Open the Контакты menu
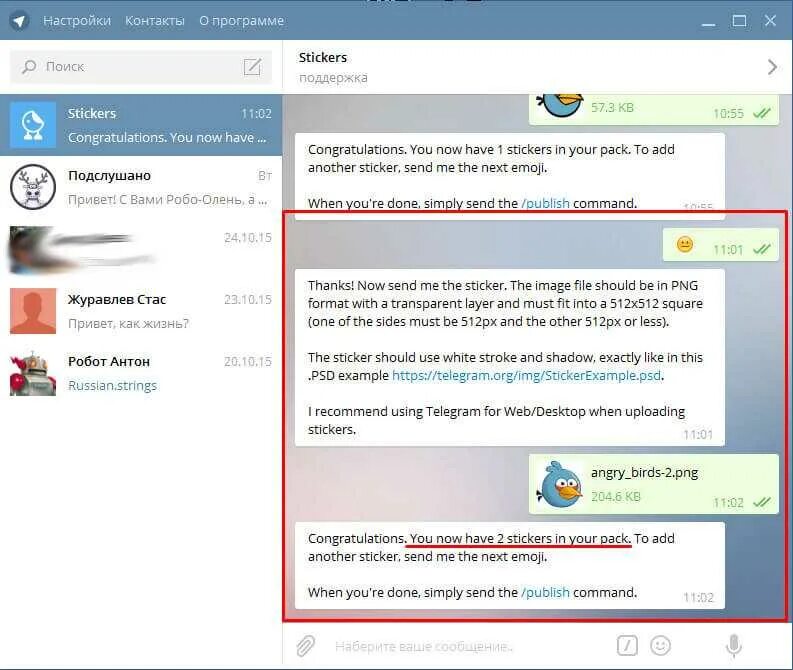The image size is (793, 670). point(155,21)
